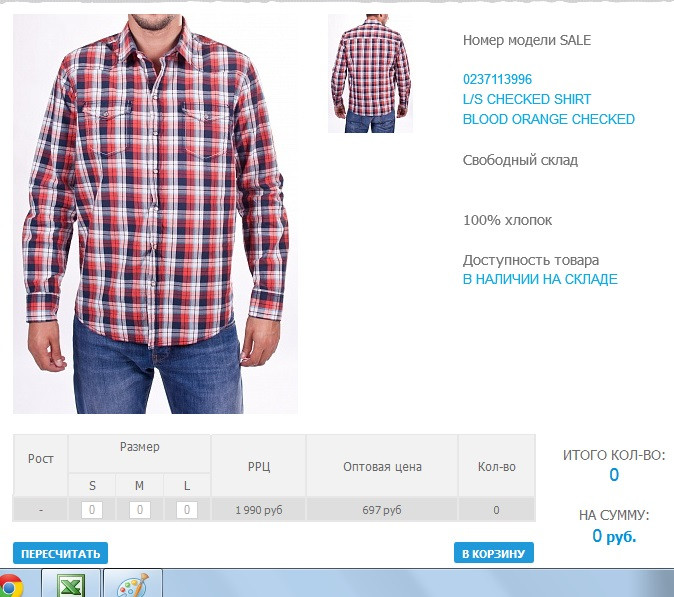Select the size S quantity field
Screen dimensions: 674x597
92,510
